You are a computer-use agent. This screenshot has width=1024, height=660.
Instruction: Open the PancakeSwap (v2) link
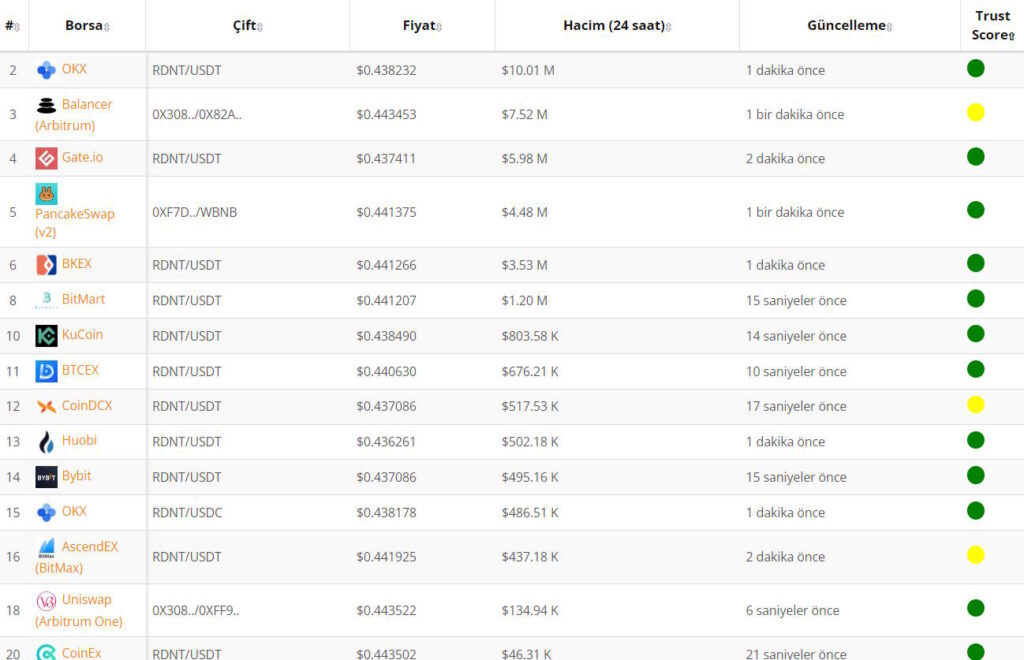74,222
